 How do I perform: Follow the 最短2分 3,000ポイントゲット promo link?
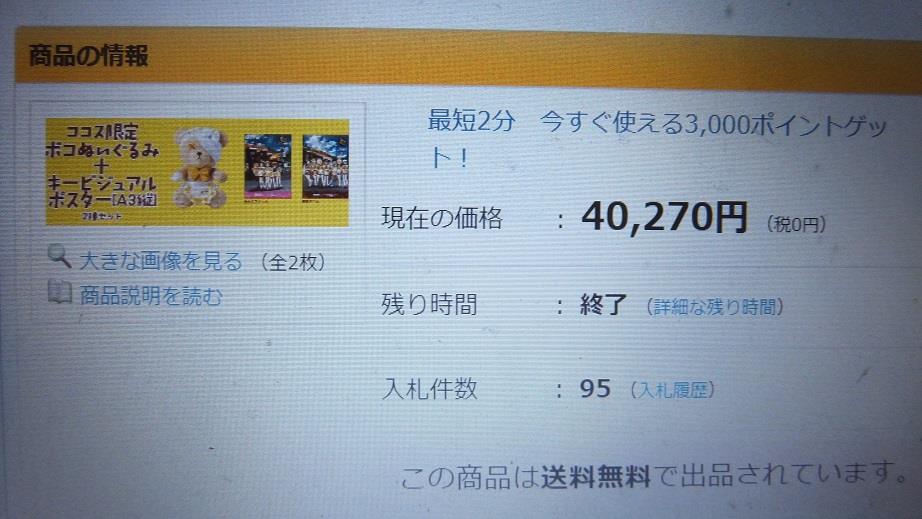click(x=657, y=139)
